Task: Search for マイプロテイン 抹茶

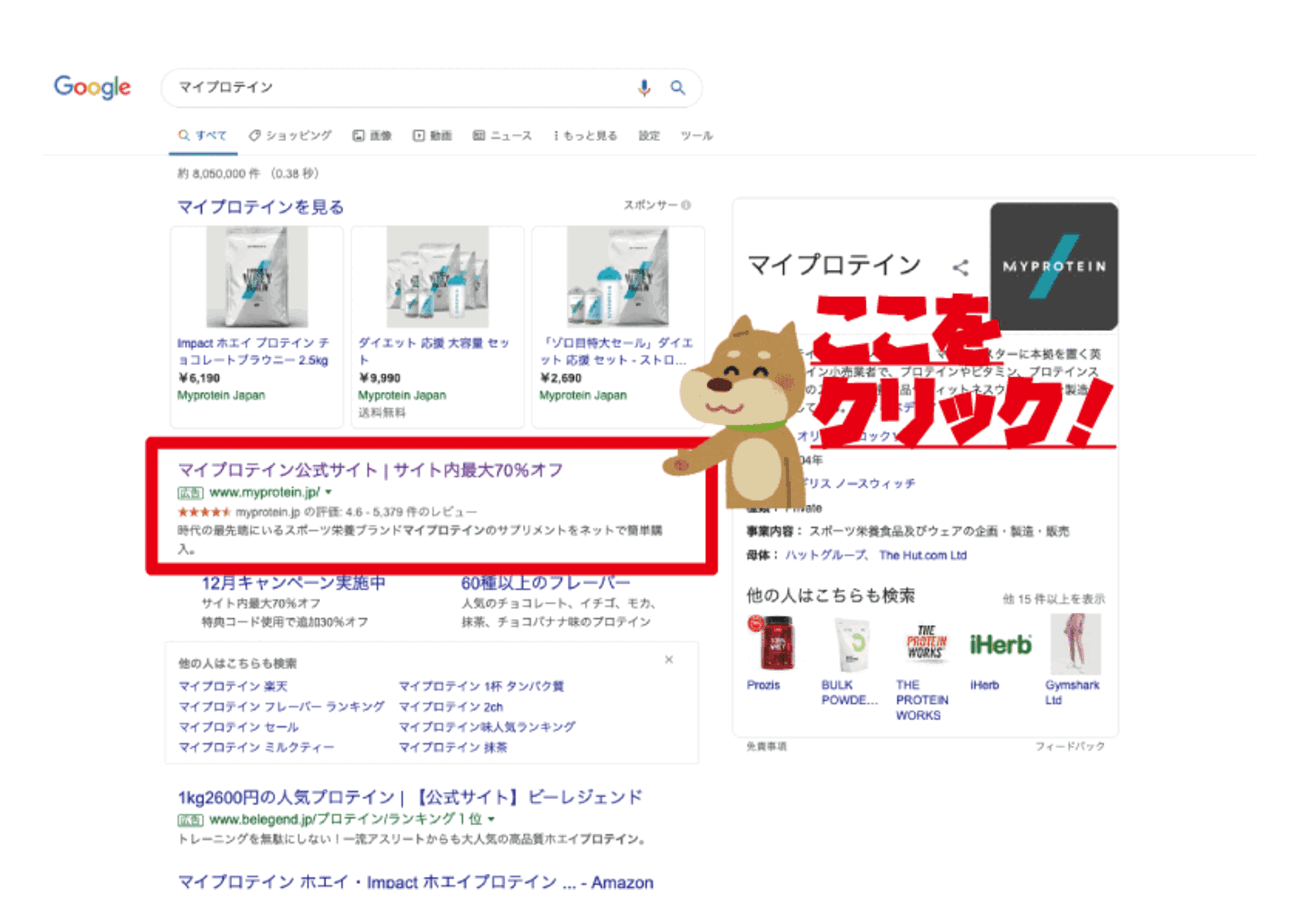Action: tap(453, 747)
